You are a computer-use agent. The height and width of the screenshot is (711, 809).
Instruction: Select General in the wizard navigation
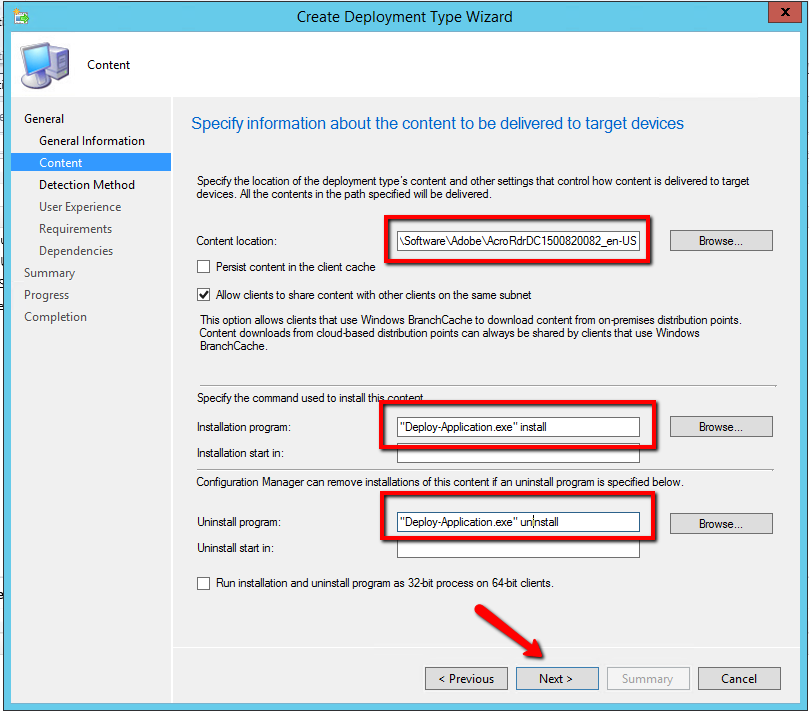point(44,119)
